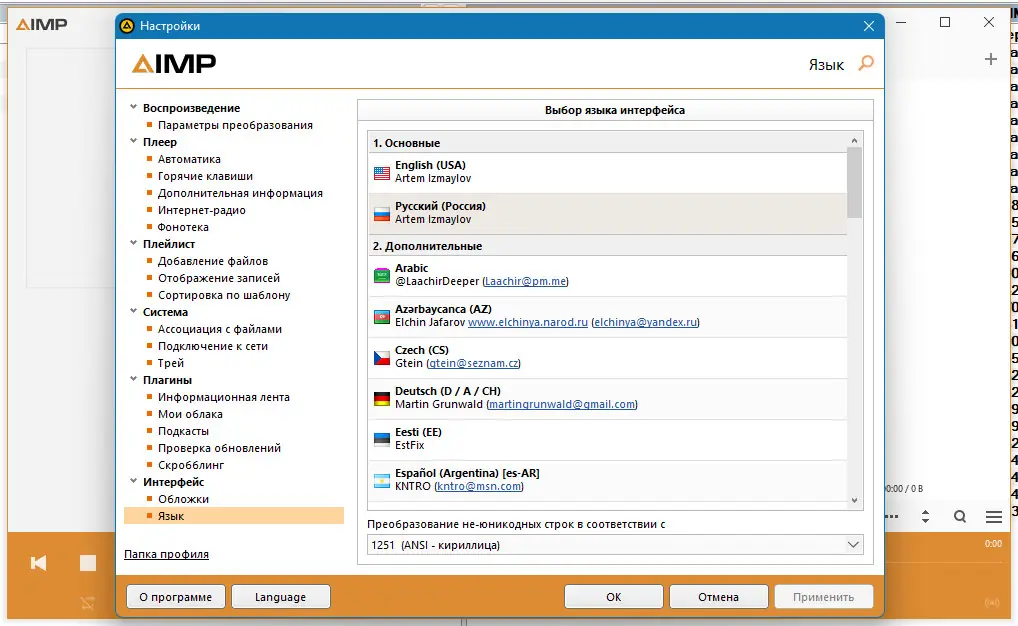Open Обложки settings page
The width and height of the screenshot is (1018, 626).
click(x=183, y=499)
